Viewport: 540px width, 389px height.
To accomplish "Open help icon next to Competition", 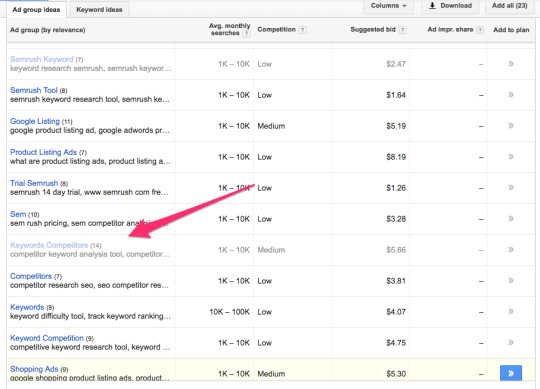I will [x=302, y=30].
